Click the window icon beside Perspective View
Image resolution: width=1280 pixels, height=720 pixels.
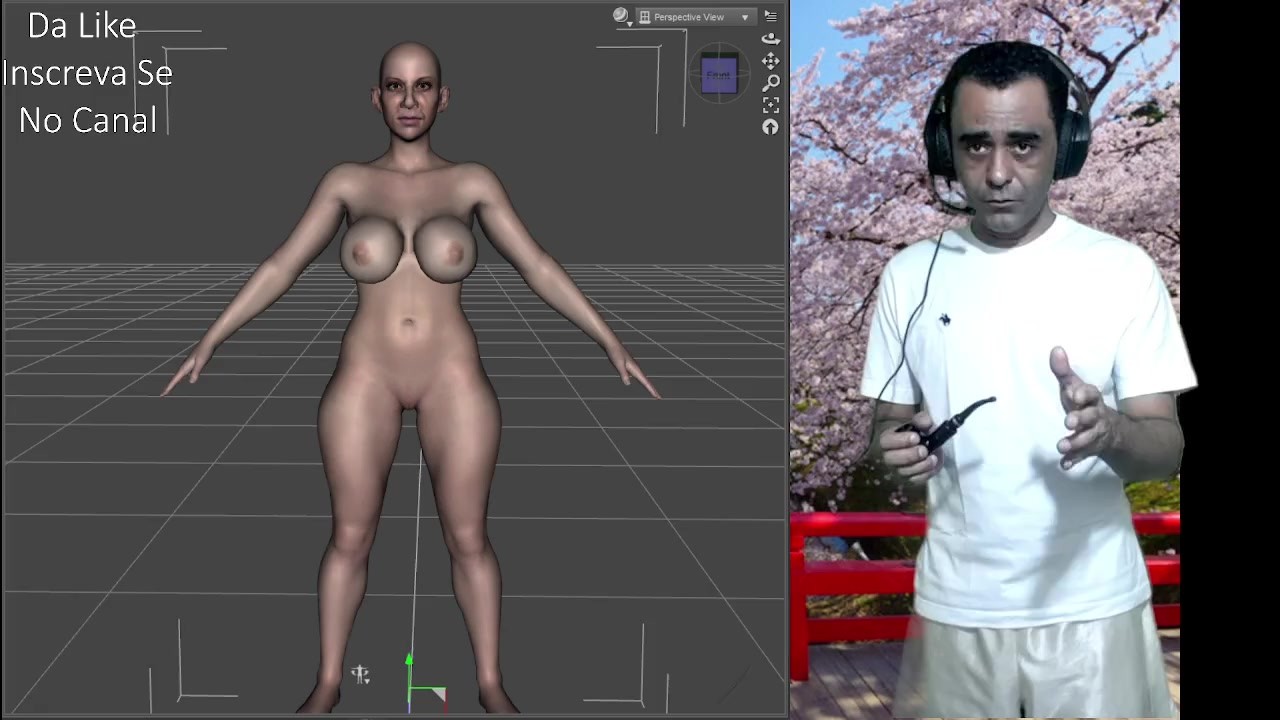pos(645,17)
